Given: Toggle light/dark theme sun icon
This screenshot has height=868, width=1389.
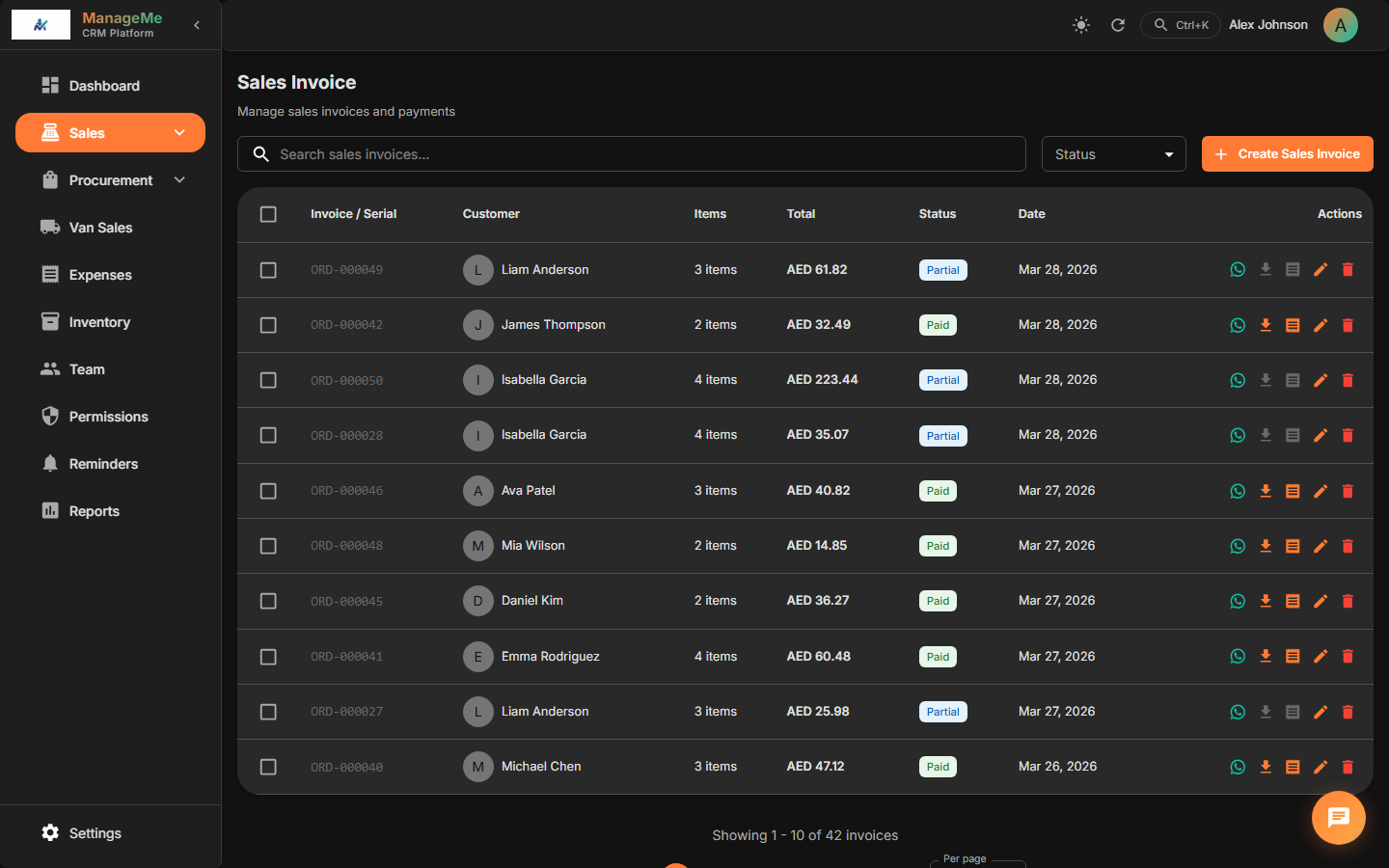Looking at the screenshot, I should [x=1081, y=25].
